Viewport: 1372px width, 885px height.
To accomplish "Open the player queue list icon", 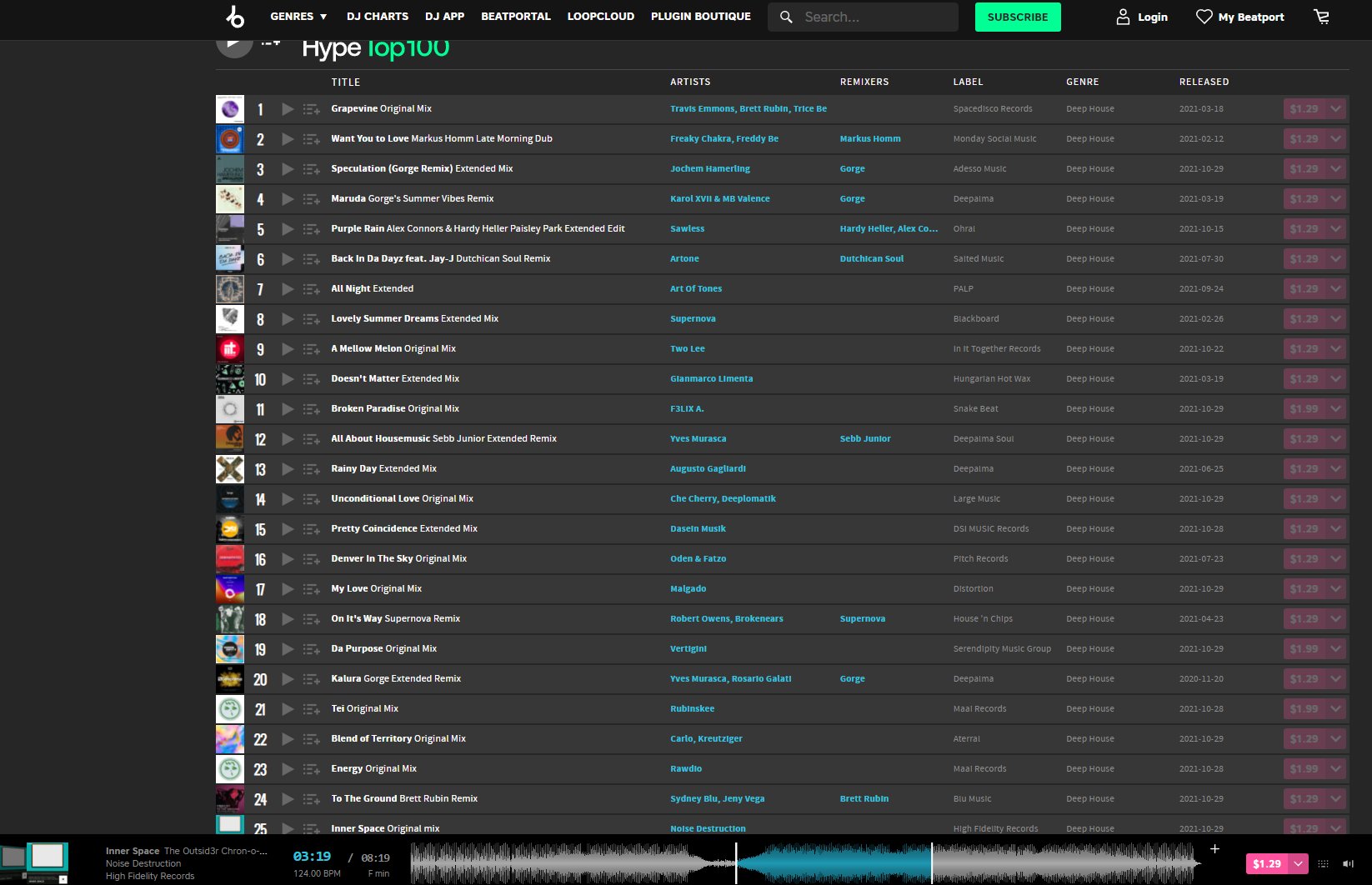I will point(1323,864).
